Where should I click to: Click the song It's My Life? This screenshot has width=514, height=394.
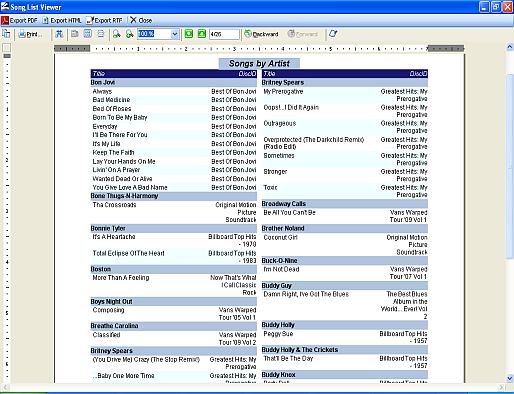106,144
